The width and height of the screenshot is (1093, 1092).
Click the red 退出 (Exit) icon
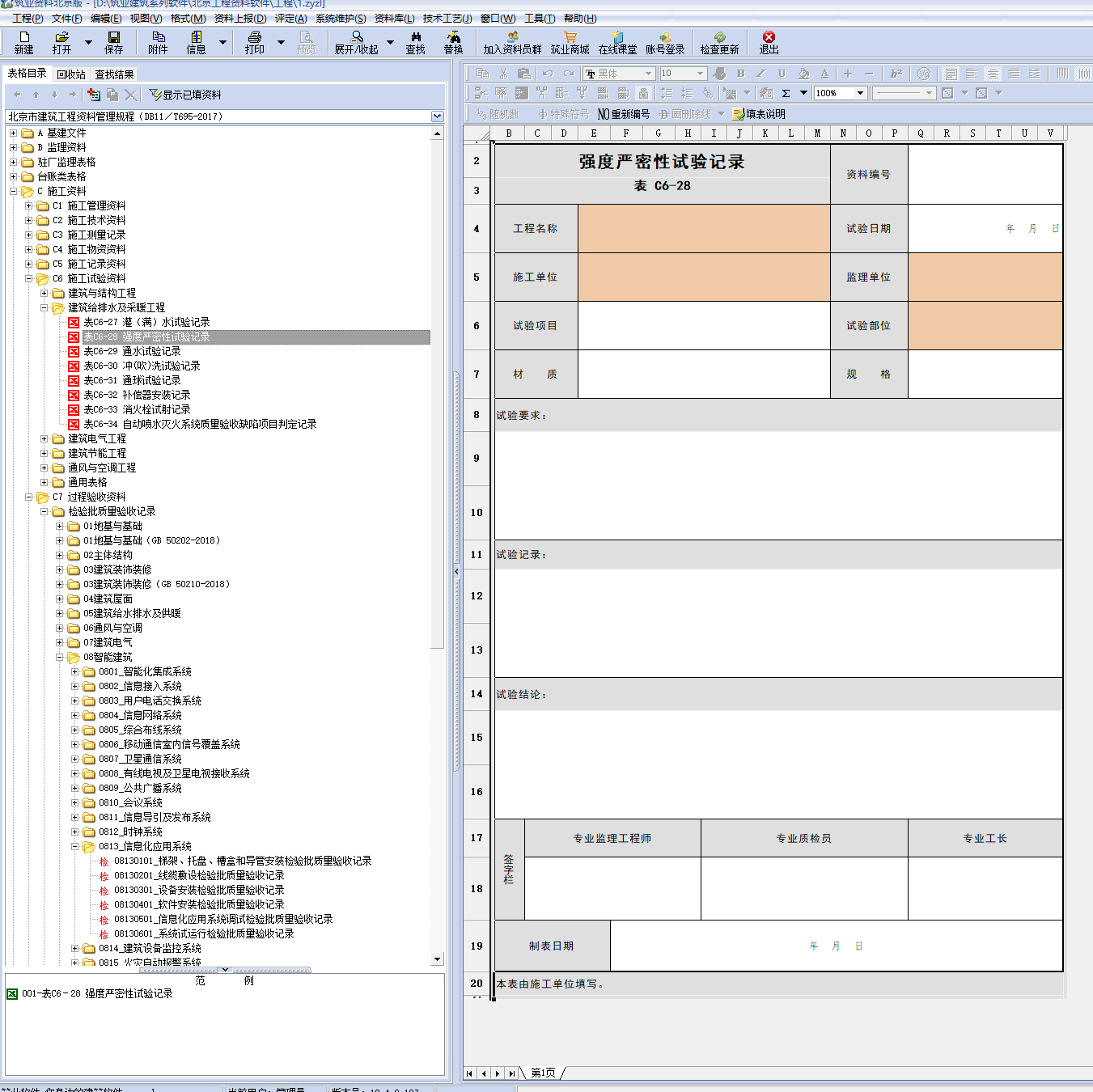(769, 37)
